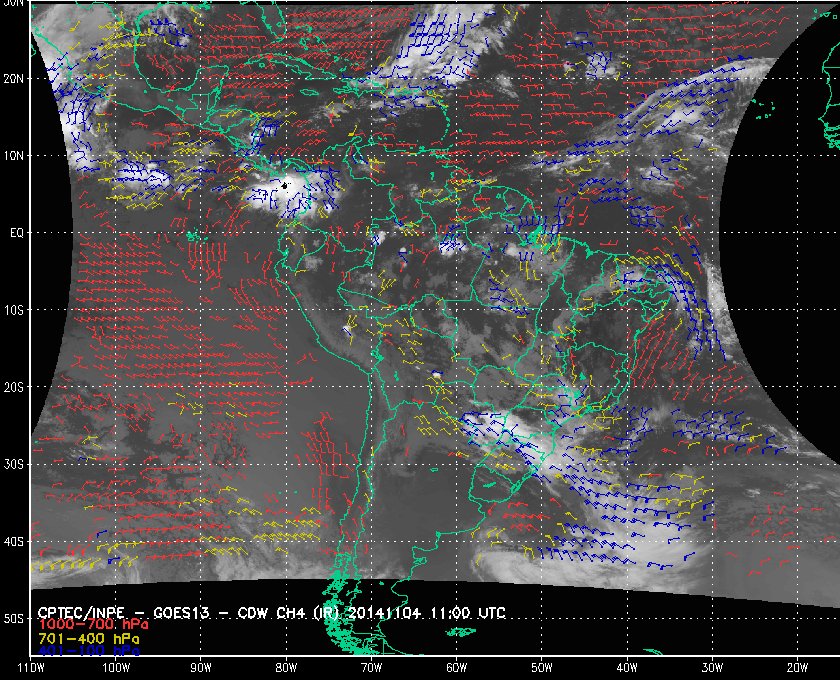This screenshot has height=680, width=840.
Task: Click the 40W longitude label
Action: coord(627,668)
